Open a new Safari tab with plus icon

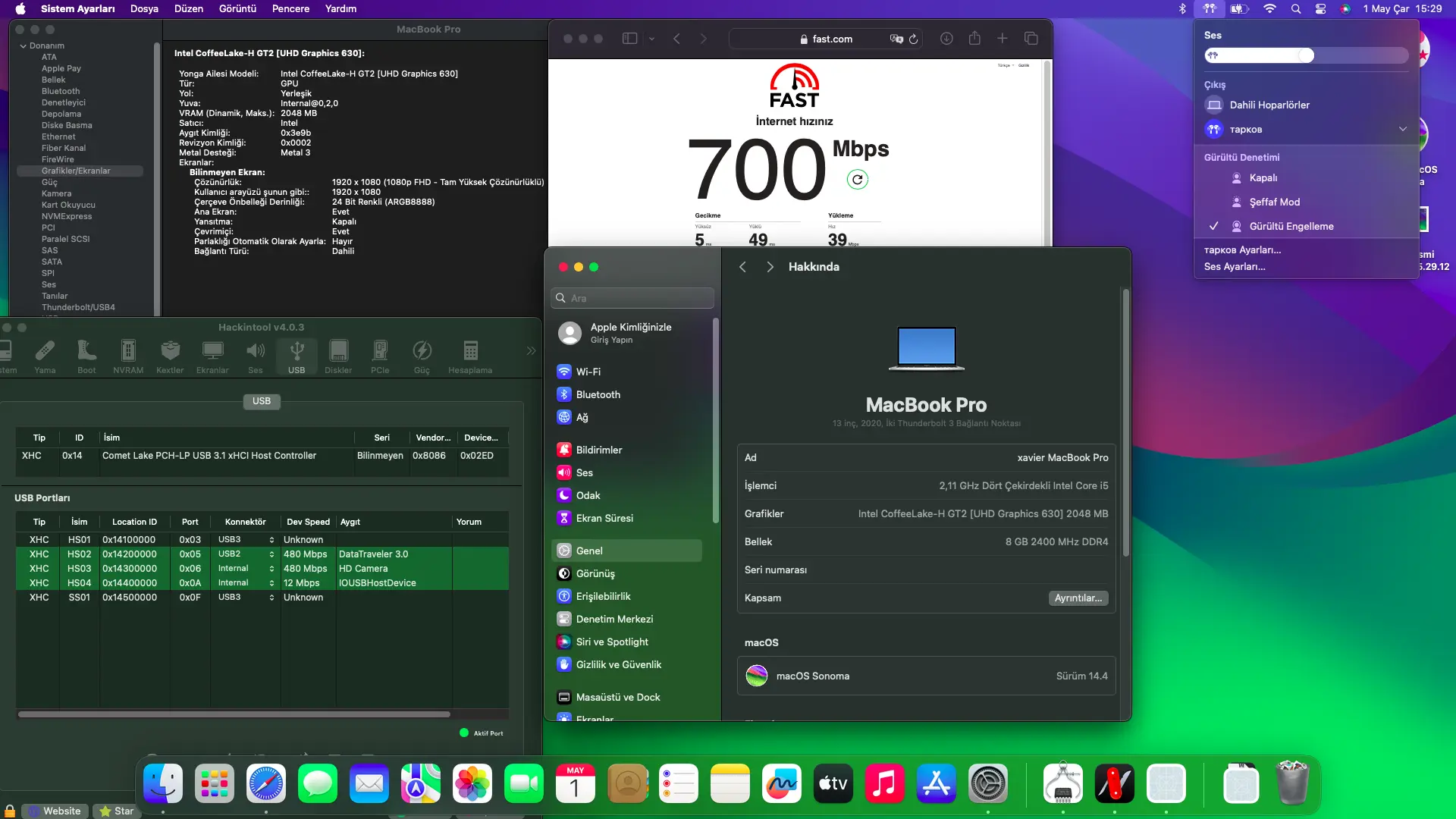coord(1003,39)
